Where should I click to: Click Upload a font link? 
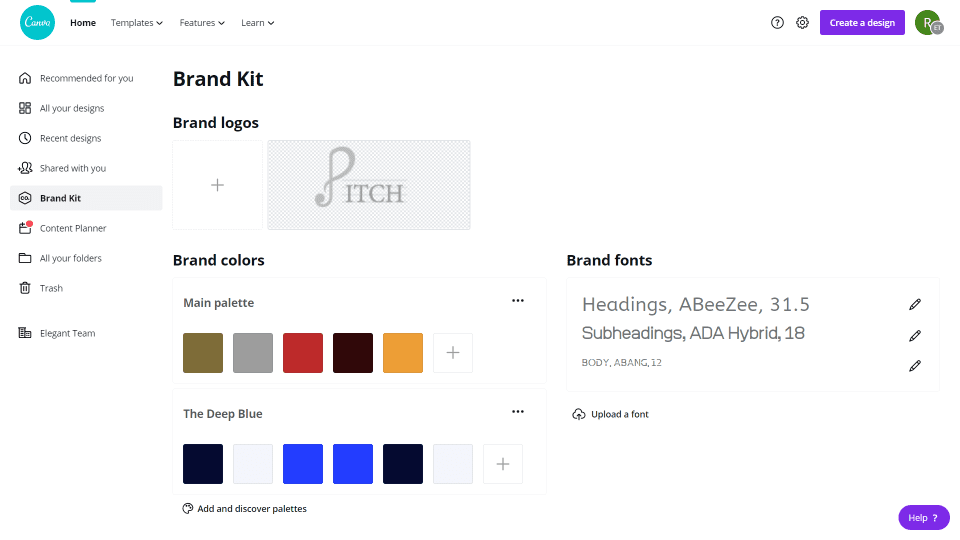(611, 414)
